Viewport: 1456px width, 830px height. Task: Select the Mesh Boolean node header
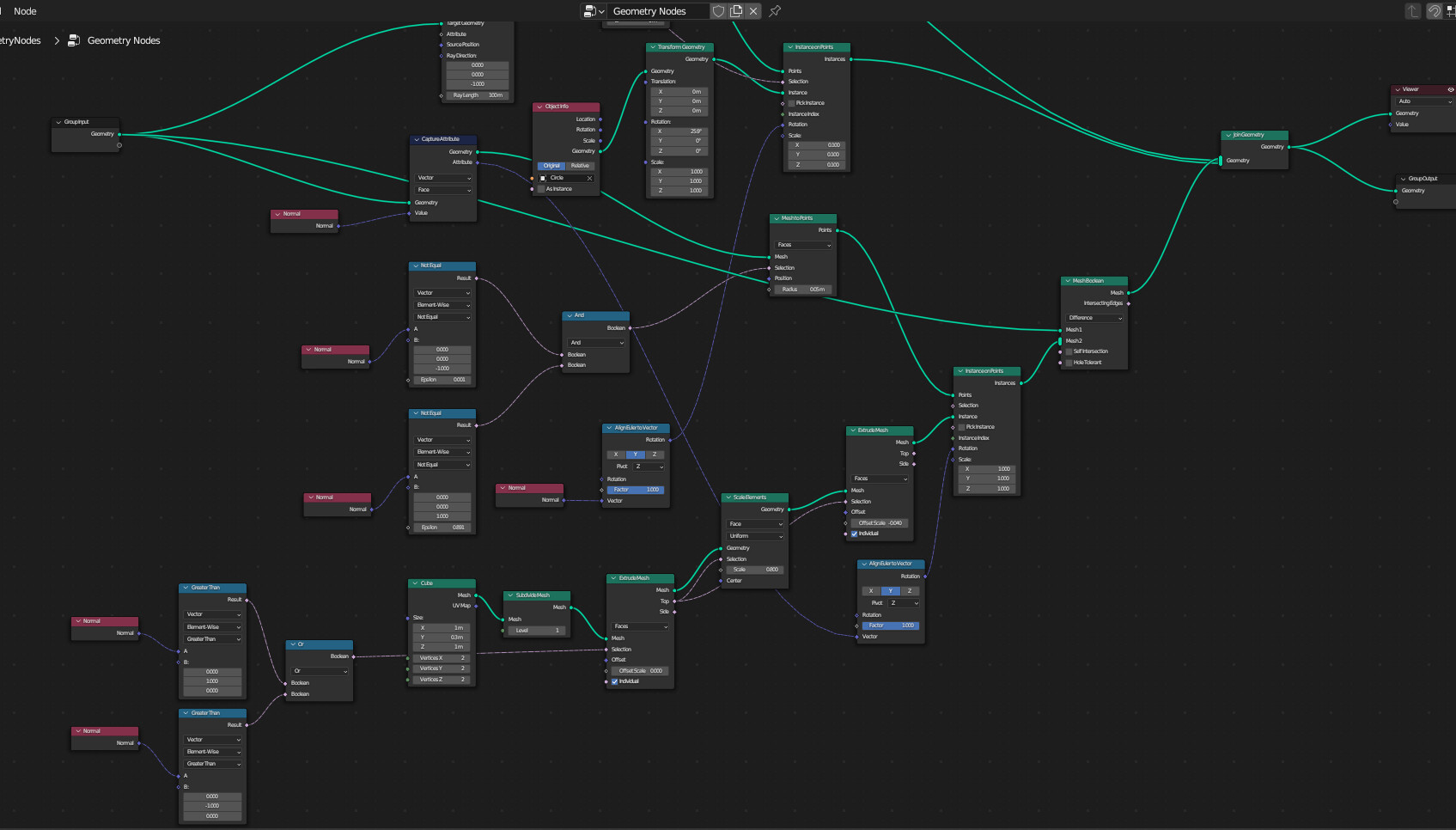pyautogui.click(x=1094, y=281)
